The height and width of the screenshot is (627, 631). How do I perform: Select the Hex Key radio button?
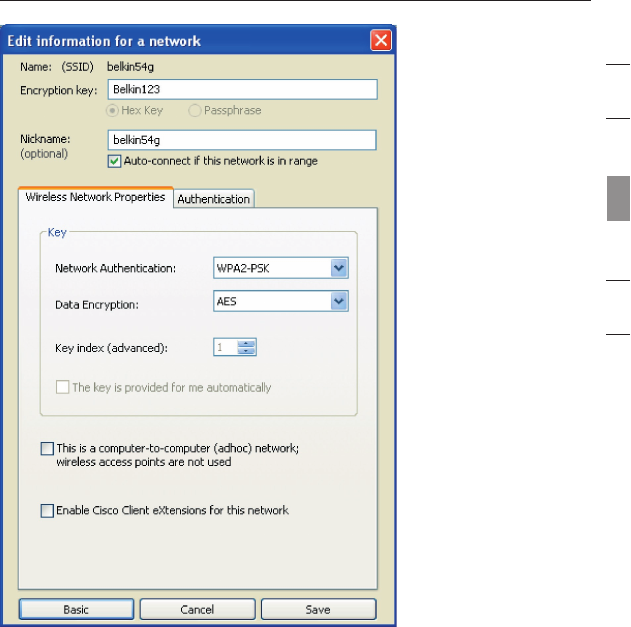click(112, 110)
